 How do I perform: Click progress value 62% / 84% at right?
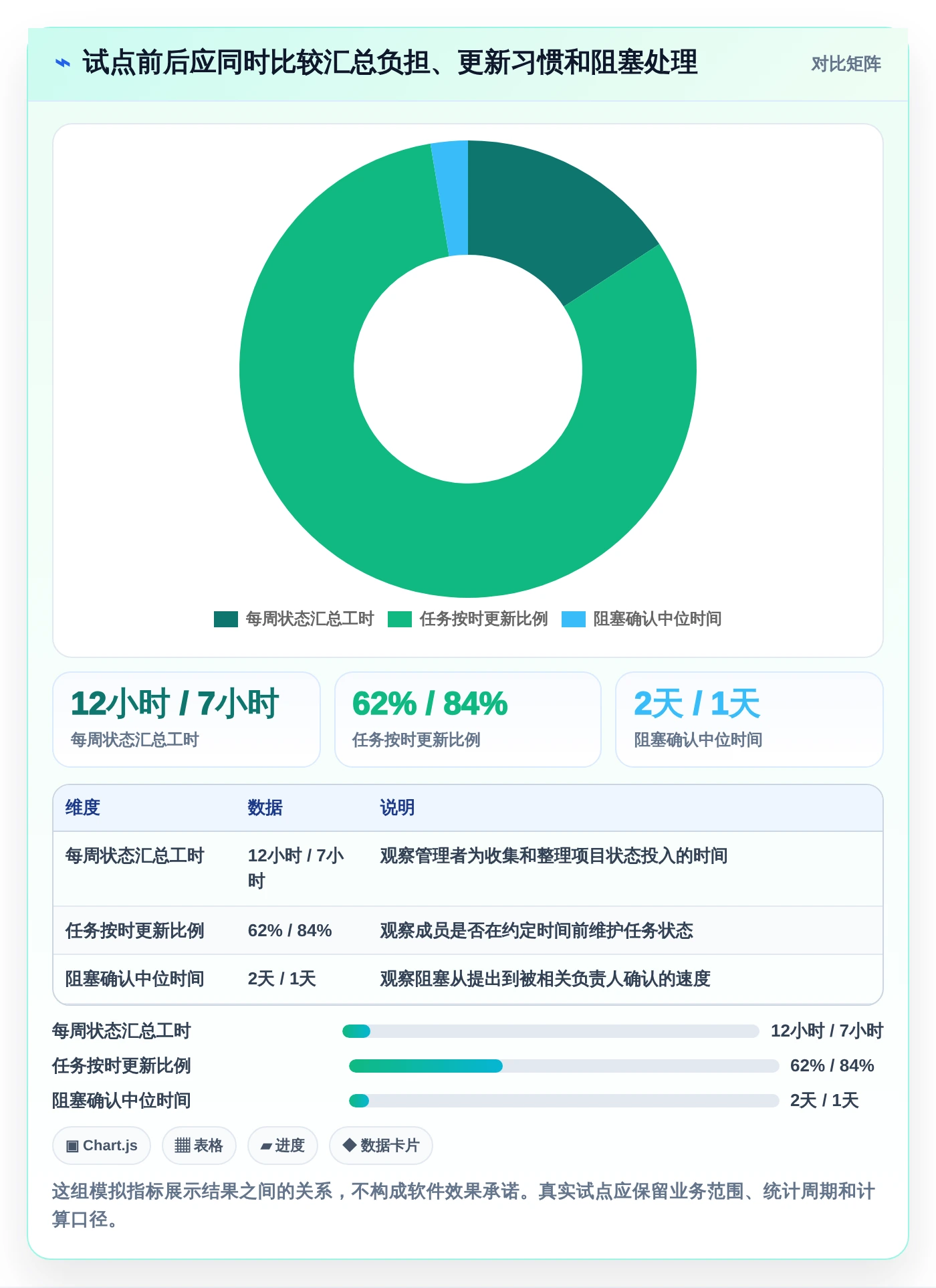point(832,1066)
